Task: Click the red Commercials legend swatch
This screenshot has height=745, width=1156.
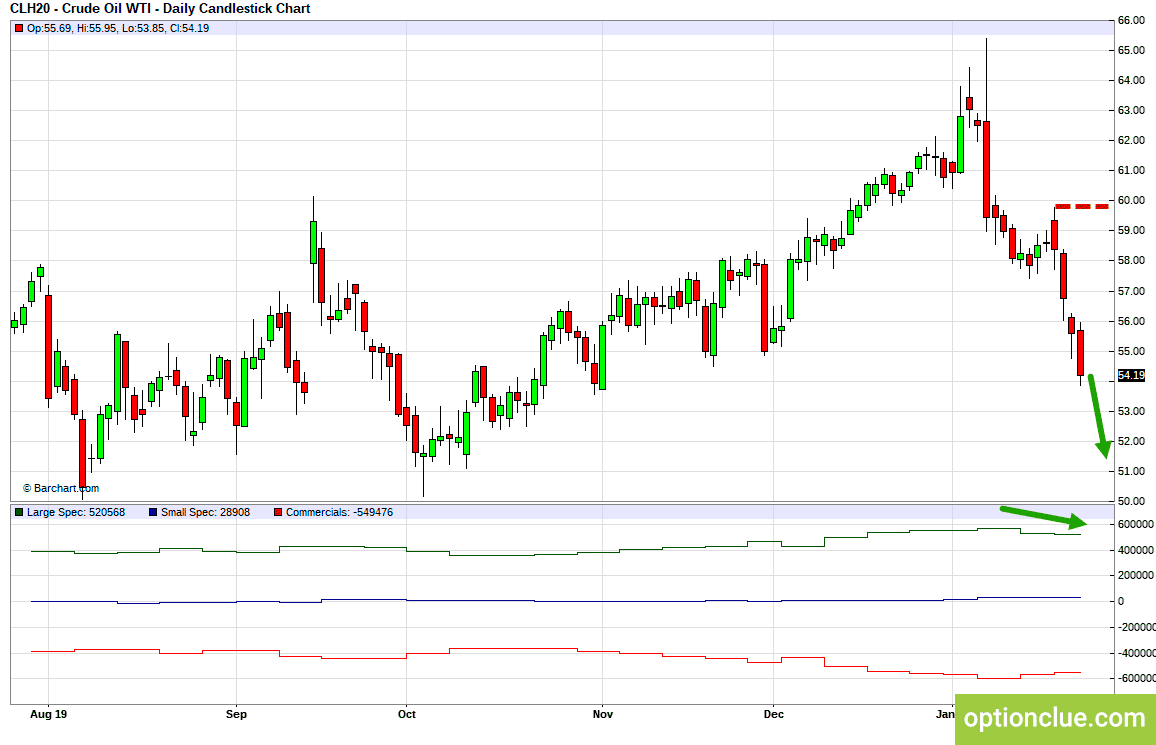Action: [x=278, y=512]
